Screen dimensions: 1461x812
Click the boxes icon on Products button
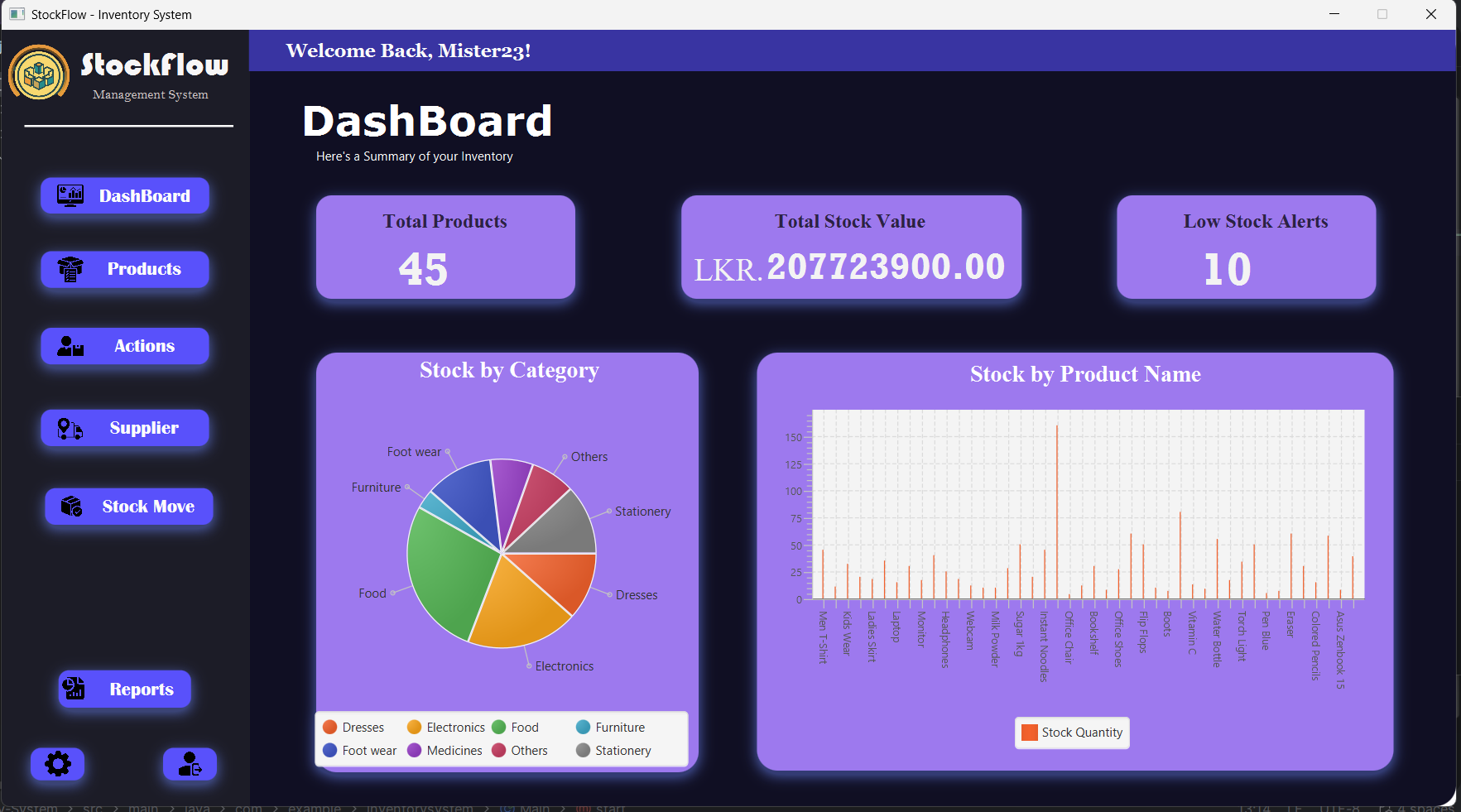(x=70, y=269)
